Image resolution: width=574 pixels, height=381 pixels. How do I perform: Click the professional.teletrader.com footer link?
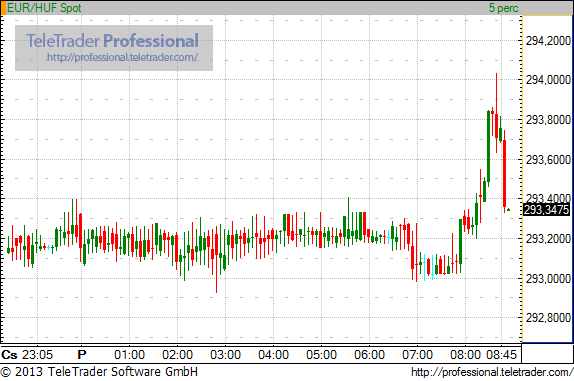(492, 372)
